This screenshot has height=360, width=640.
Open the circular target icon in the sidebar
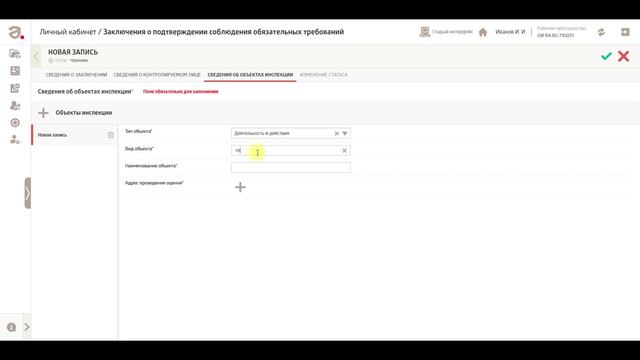point(15,122)
